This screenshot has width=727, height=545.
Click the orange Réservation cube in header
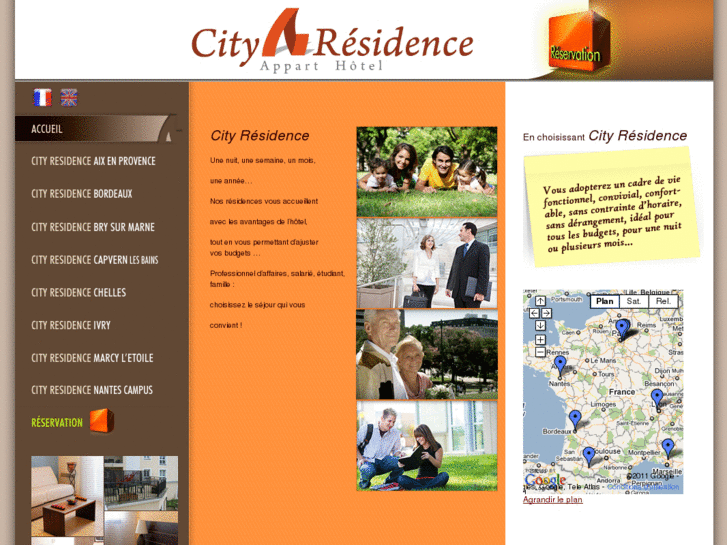[579, 41]
